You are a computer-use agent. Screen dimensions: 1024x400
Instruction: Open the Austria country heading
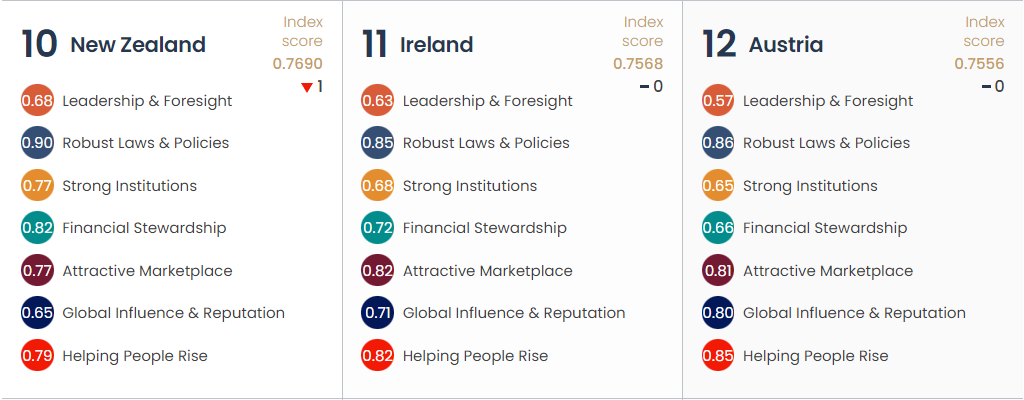pos(786,44)
